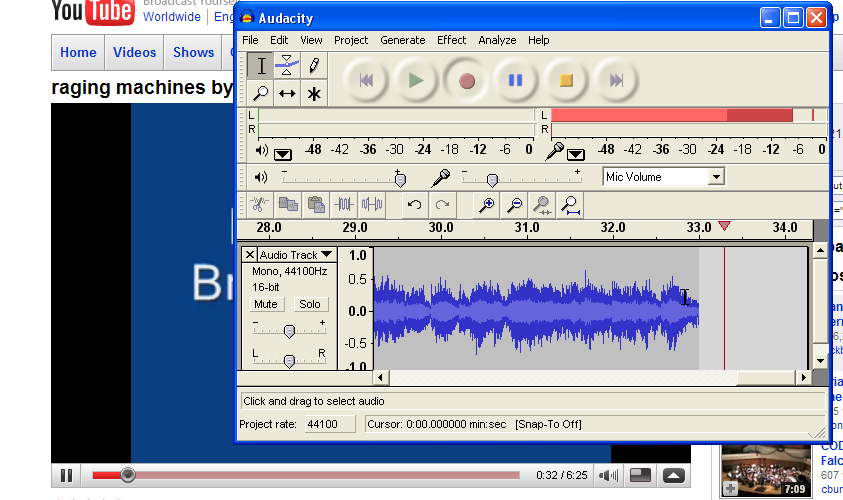
Task: Select the Envelope tool
Action: [x=287, y=66]
